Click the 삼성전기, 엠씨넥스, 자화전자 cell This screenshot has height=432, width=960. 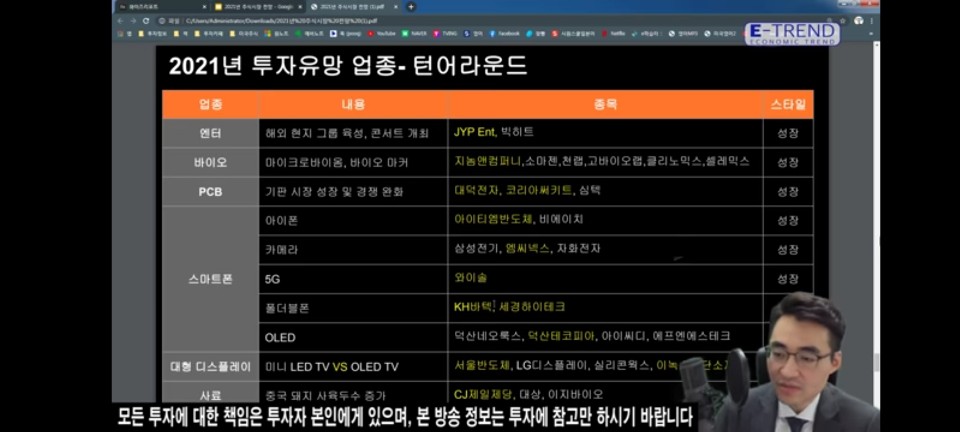point(605,250)
